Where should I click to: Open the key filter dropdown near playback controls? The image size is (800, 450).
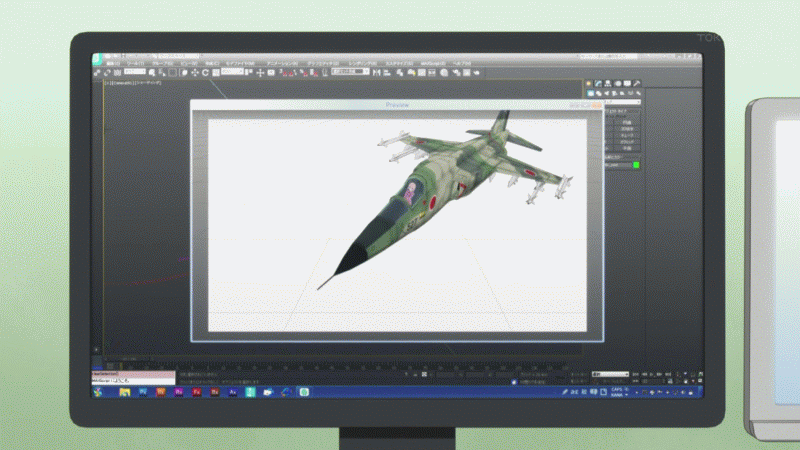click(x=610, y=374)
